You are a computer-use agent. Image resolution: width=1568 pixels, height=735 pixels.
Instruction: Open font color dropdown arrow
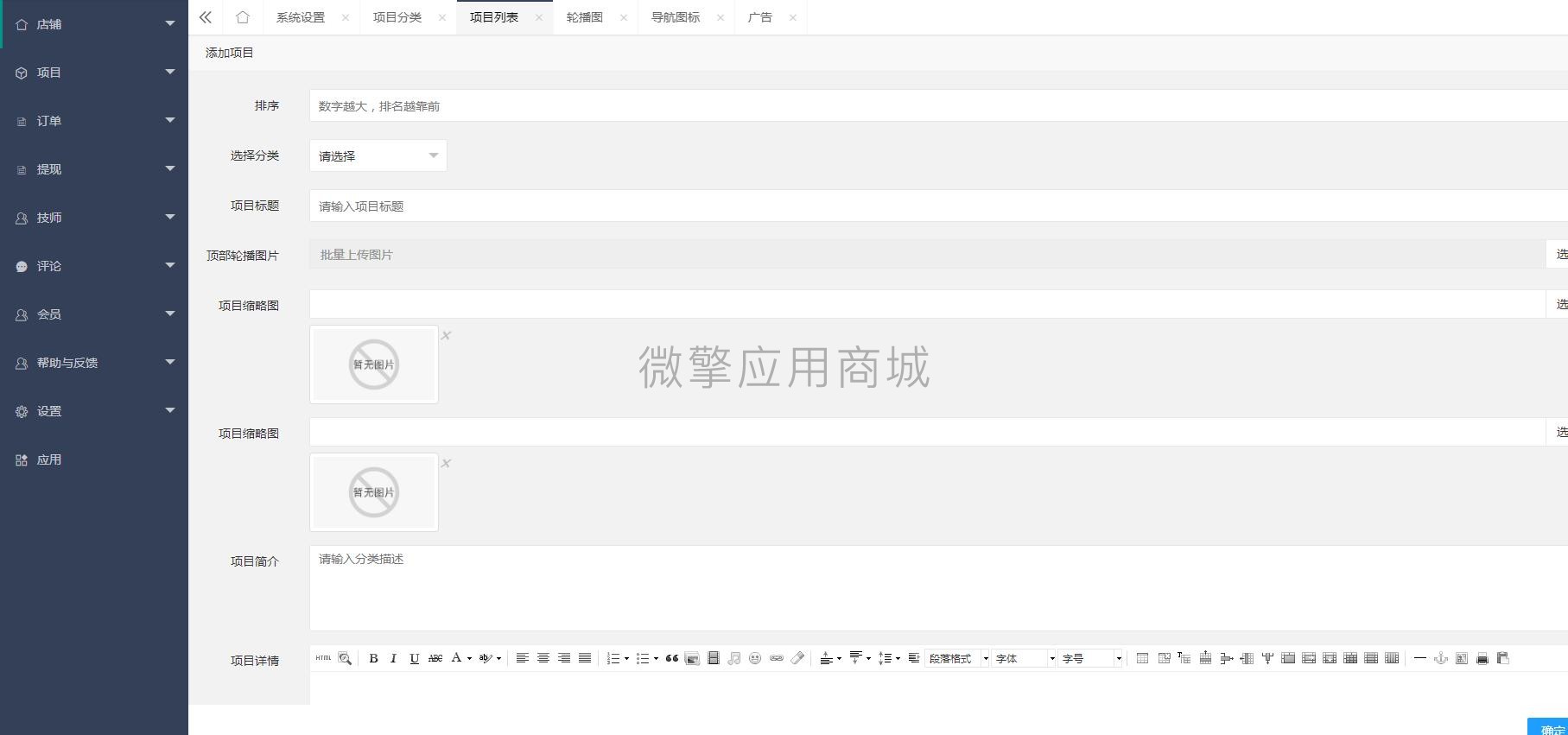[x=469, y=658]
